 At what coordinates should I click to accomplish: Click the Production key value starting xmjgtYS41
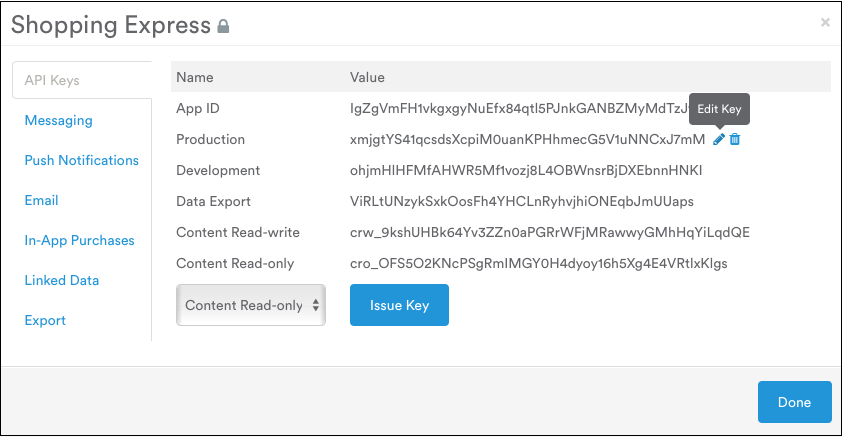coord(527,140)
